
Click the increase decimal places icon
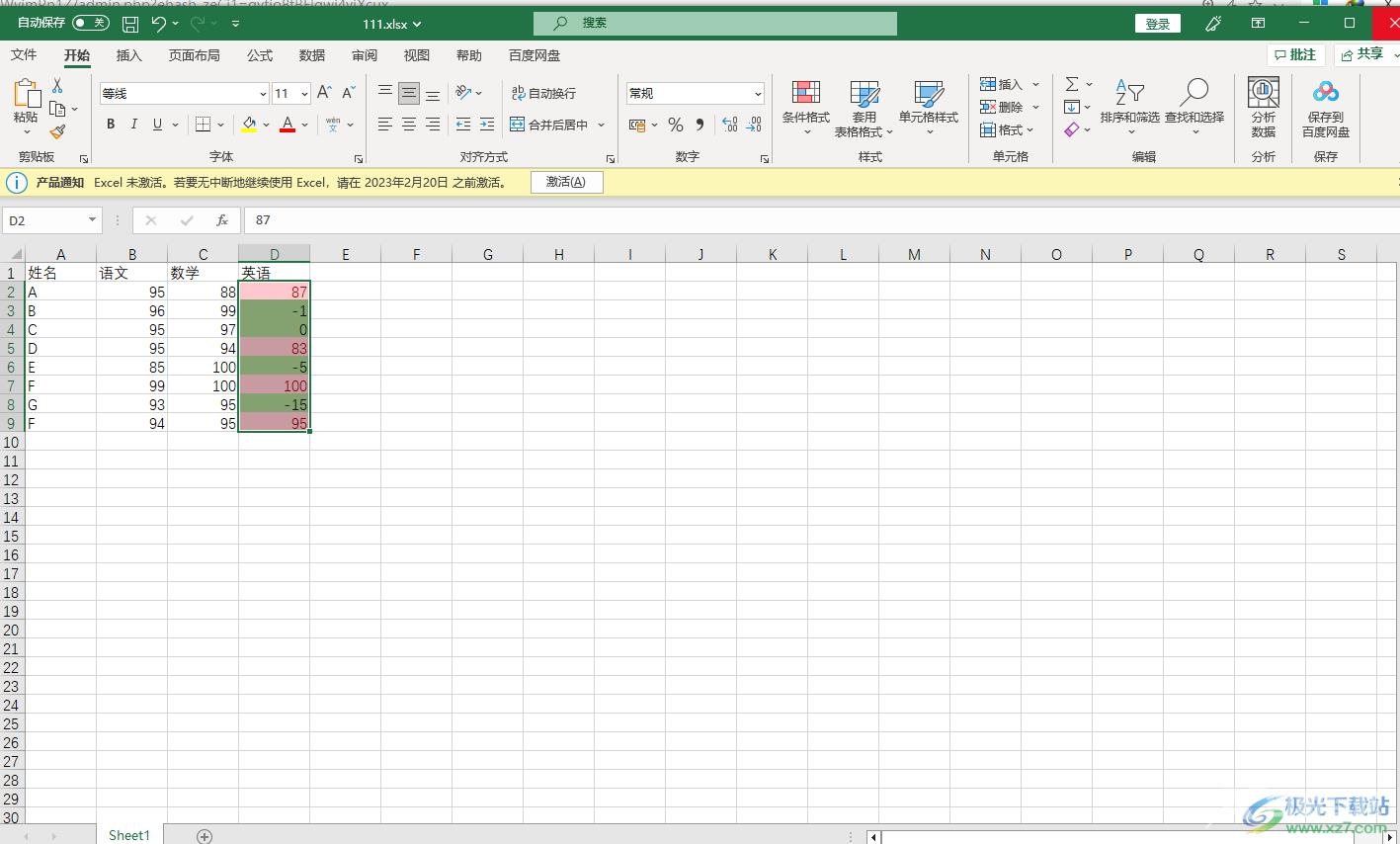coord(729,125)
